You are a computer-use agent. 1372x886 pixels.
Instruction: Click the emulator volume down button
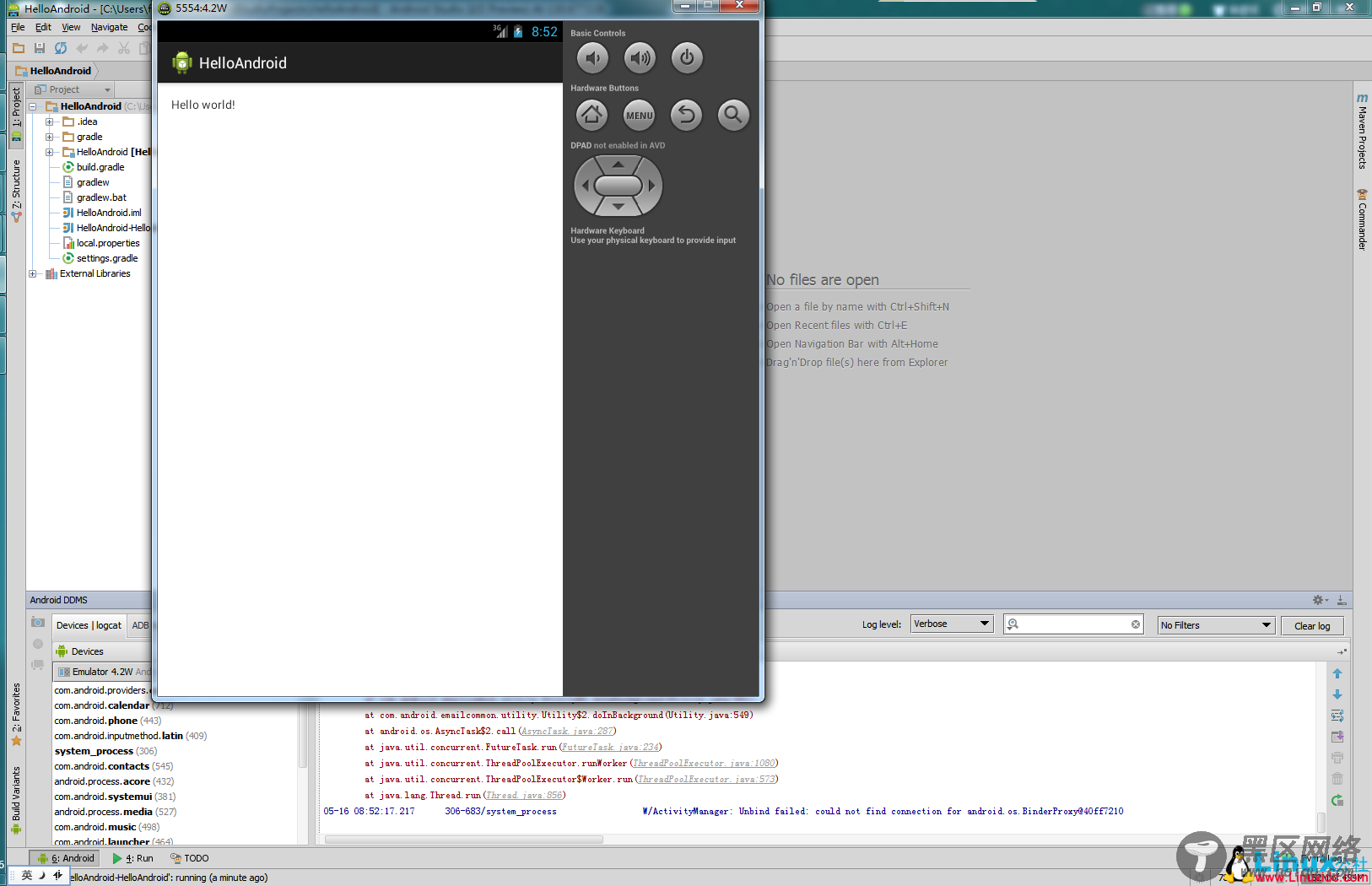(592, 58)
